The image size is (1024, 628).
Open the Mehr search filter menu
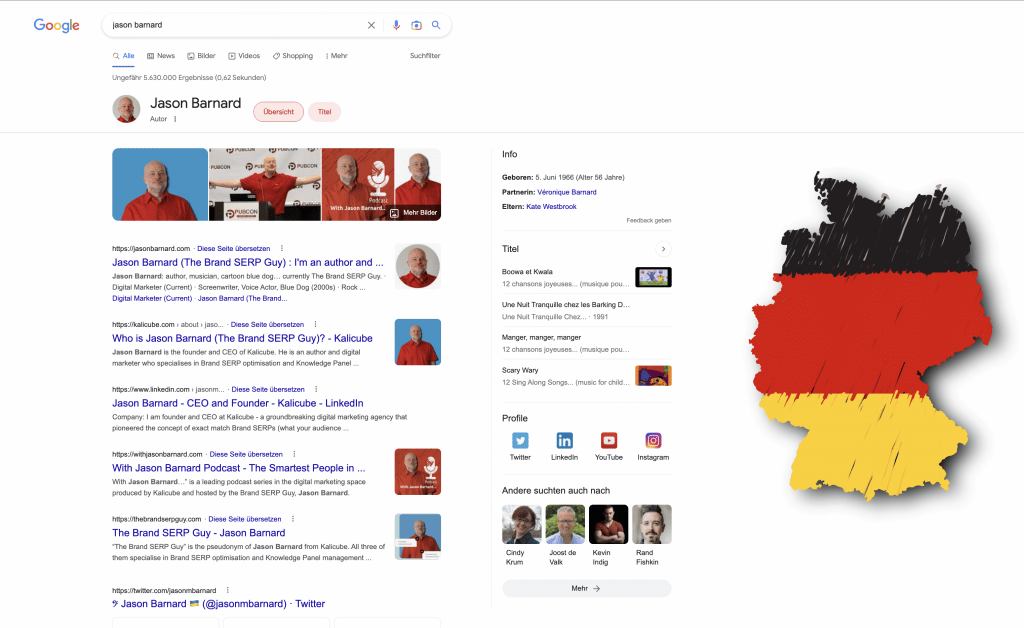pyautogui.click(x=337, y=56)
